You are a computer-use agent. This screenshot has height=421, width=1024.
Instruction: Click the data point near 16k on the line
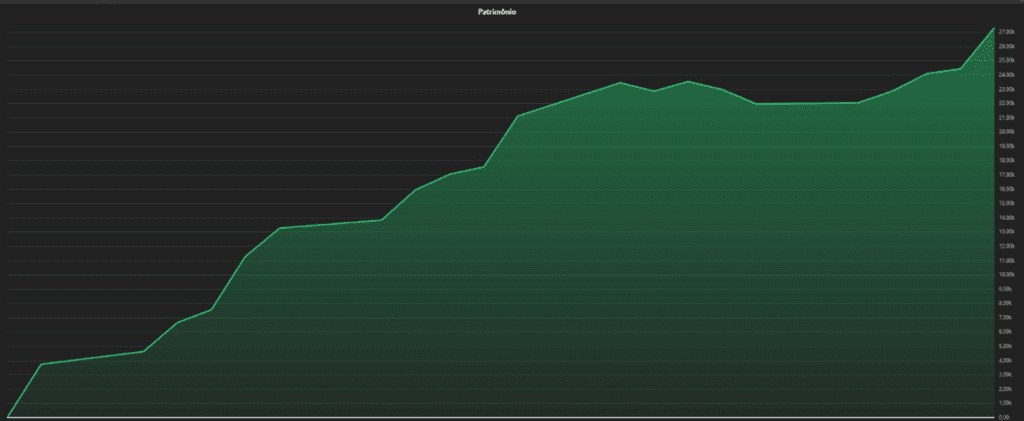click(416, 190)
